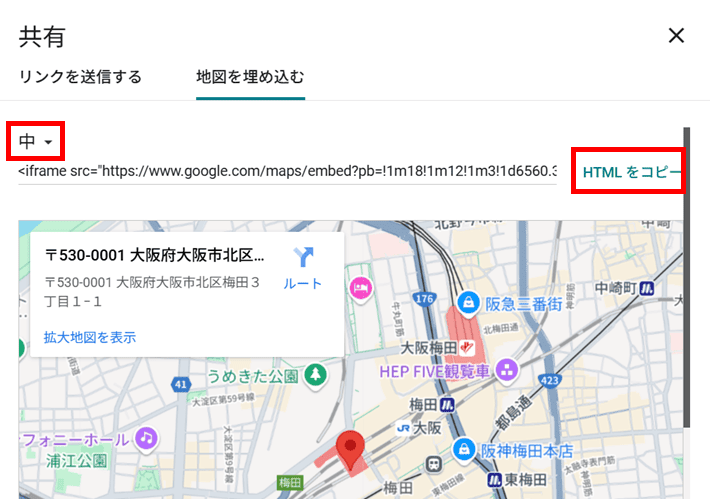
Task: Click the ルート directions icon
Action: (x=302, y=258)
